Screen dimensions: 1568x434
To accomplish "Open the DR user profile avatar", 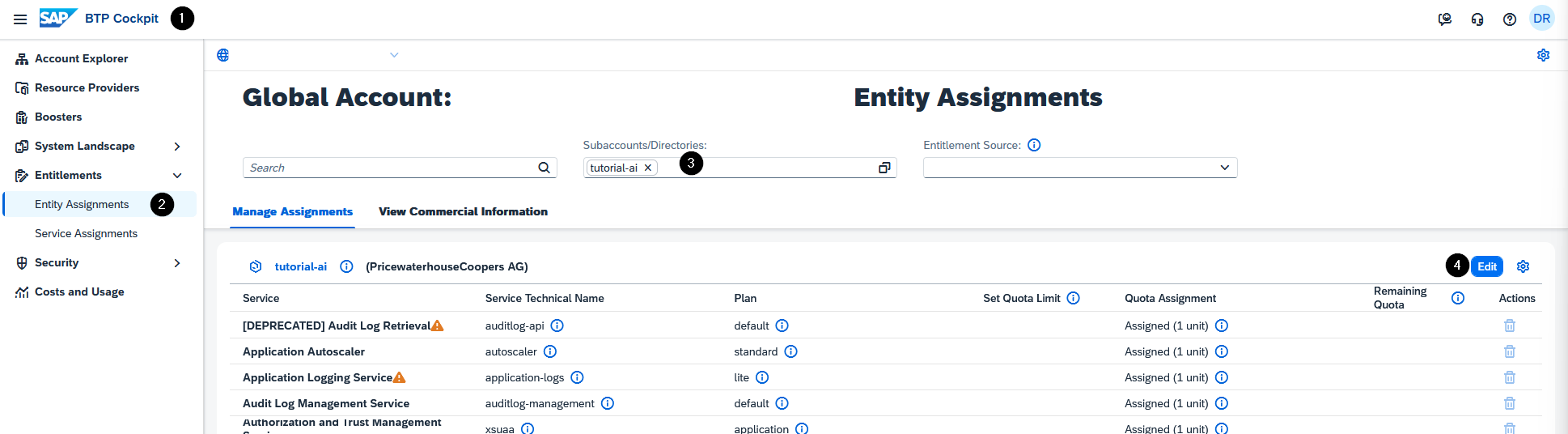I will (x=1542, y=18).
